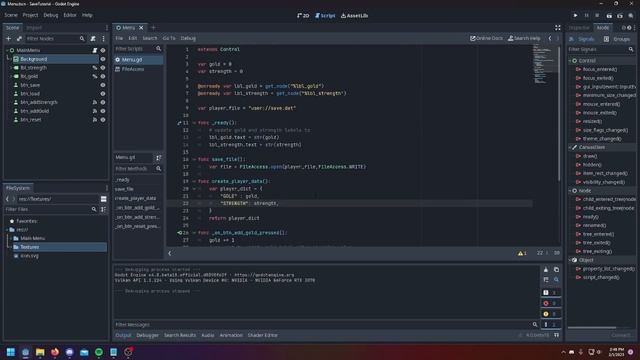Open AssetLib workspace
Viewport: 640px width, 360px height.
point(354,16)
